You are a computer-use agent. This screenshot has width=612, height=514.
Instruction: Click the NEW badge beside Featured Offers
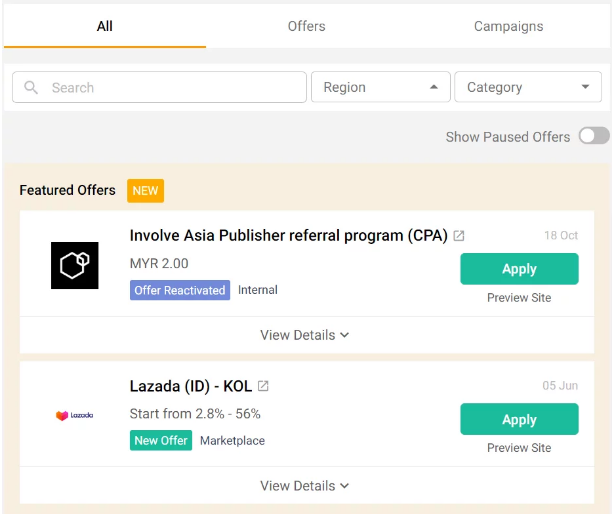(x=145, y=190)
